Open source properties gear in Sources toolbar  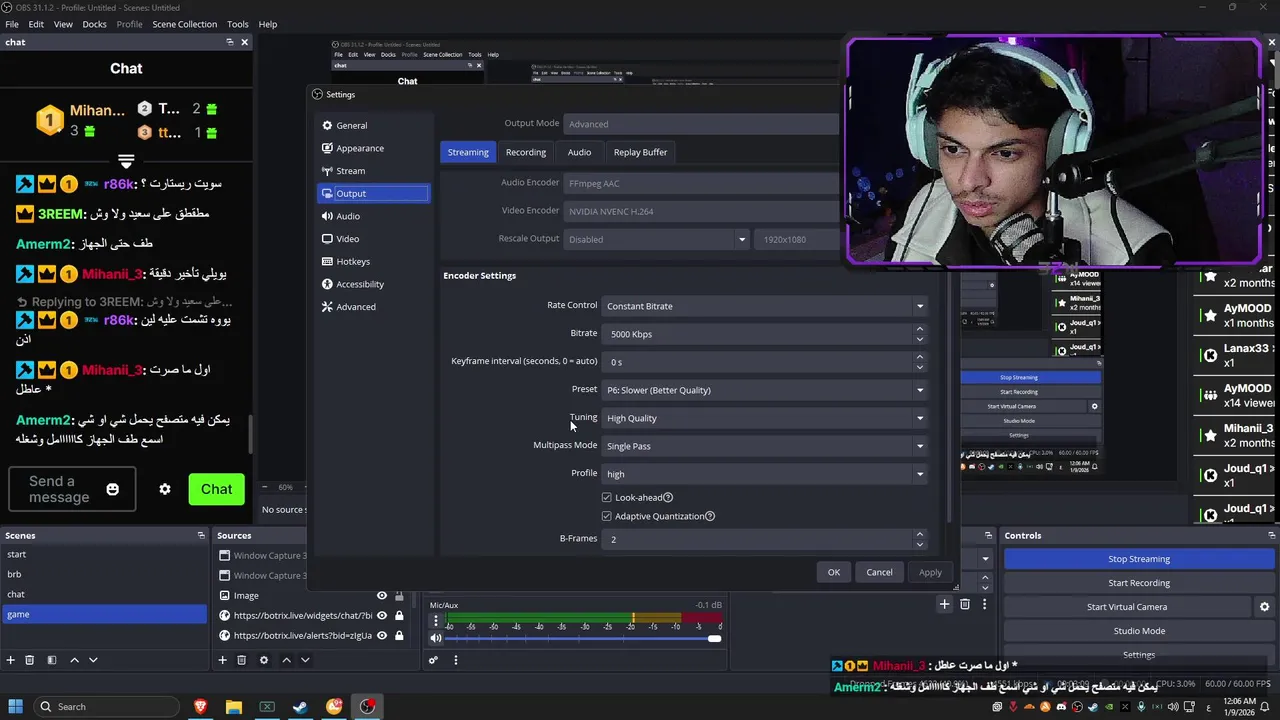point(264,660)
